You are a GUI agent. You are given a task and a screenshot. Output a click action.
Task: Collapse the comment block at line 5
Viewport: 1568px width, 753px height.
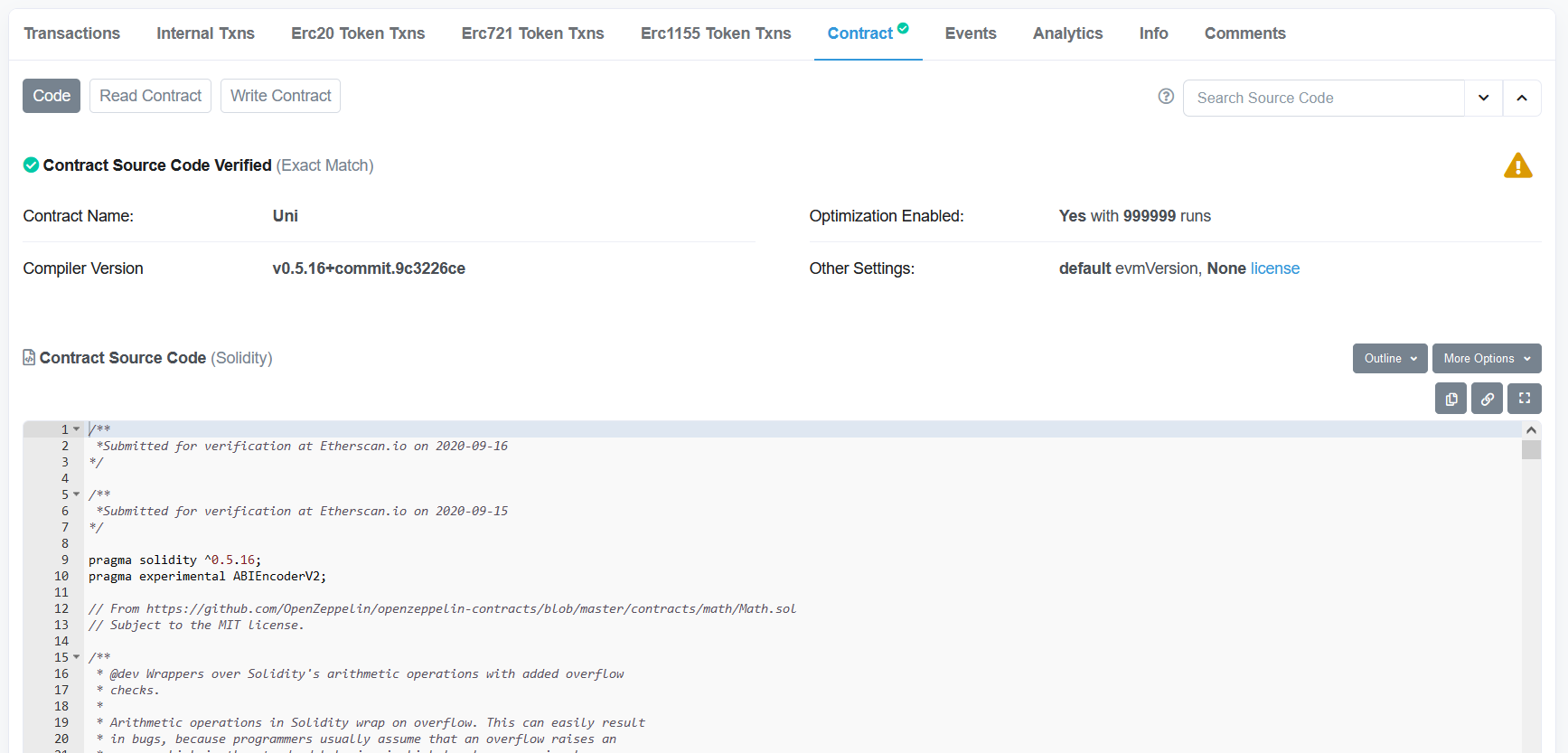[x=77, y=494]
